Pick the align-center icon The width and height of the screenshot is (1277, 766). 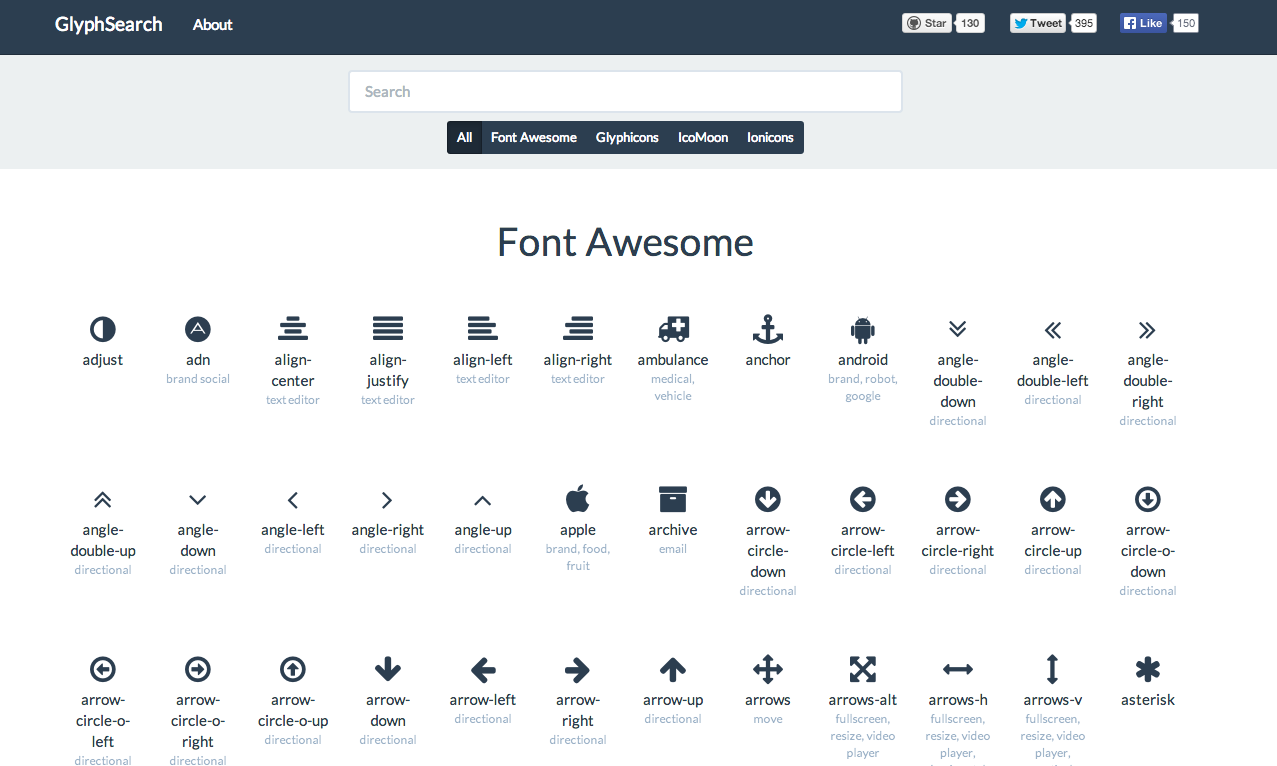click(x=293, y=329)
